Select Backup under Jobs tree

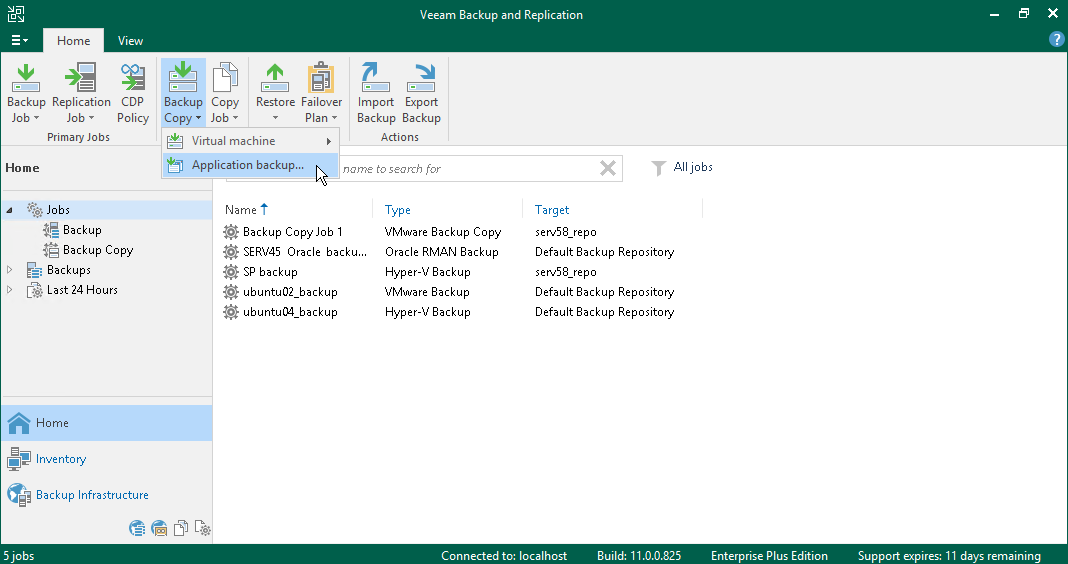click(82, 230)
